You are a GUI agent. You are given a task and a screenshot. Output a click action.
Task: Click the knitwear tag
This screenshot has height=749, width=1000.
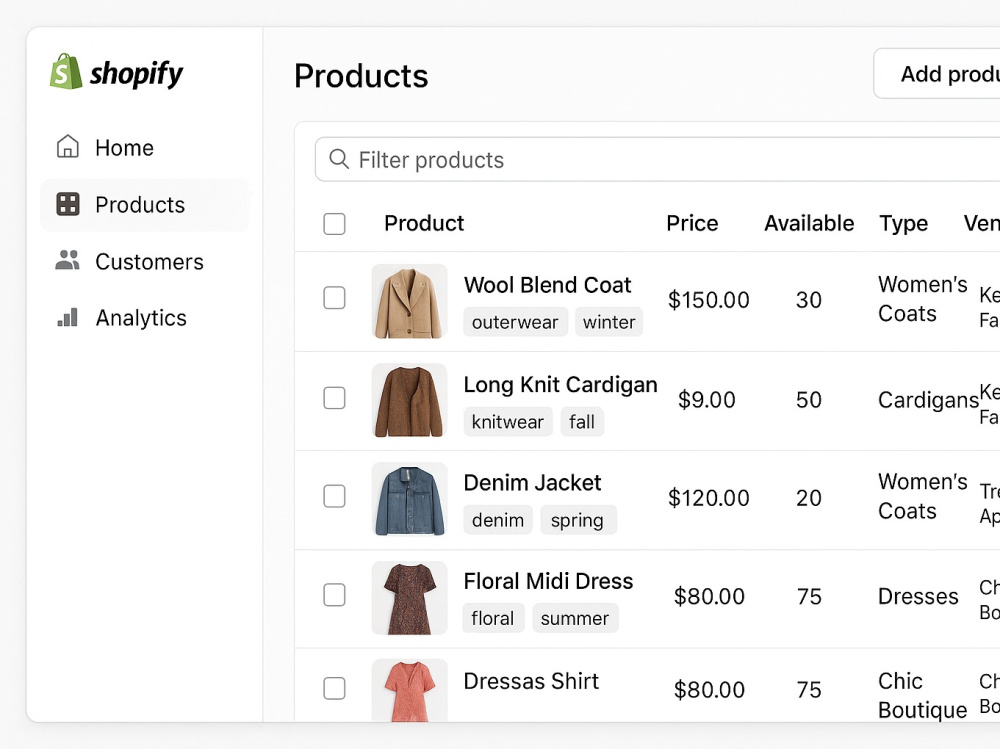coord(508,422)
